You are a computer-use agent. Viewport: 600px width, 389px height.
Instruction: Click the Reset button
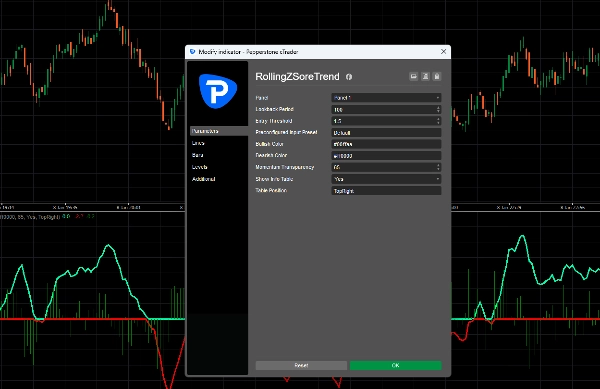click(x=301, y=365)
